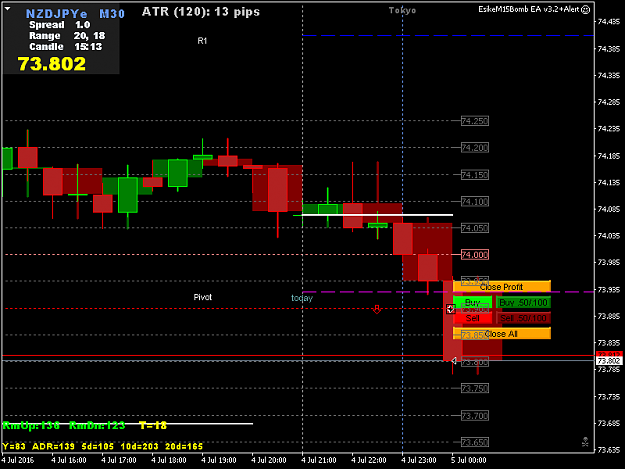Click the Sell .50/100 button
The image size is (625, 469).
click(523, 318)
